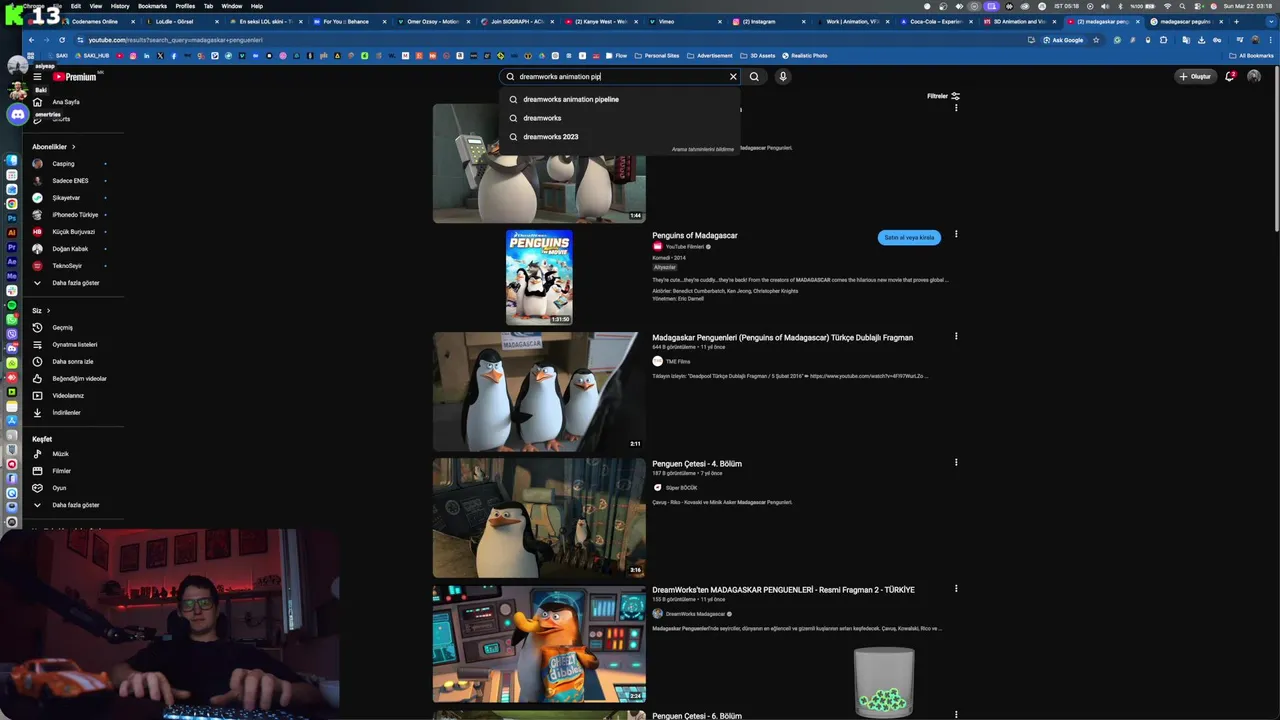Viewport: 1280px width, 720px height.
Task: Go back with browser back arrow
Action: pyautogui.click(x=31, y=40)
